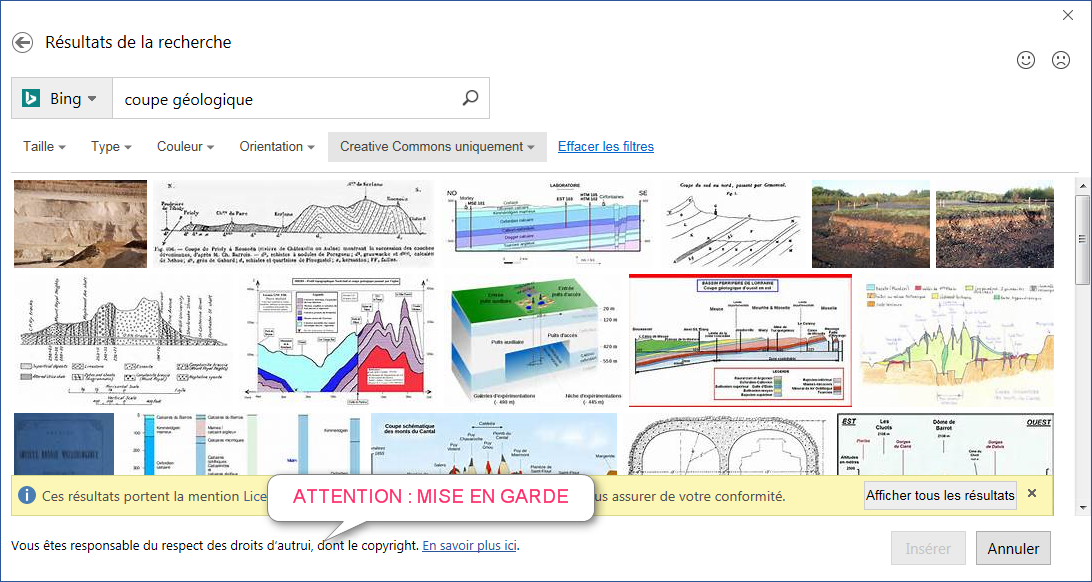The width and height of the screenshot is (1092, 582).
Task: Select the Bassin Ferrifère de Lorraine thumbnail
Action: (741, 340)
